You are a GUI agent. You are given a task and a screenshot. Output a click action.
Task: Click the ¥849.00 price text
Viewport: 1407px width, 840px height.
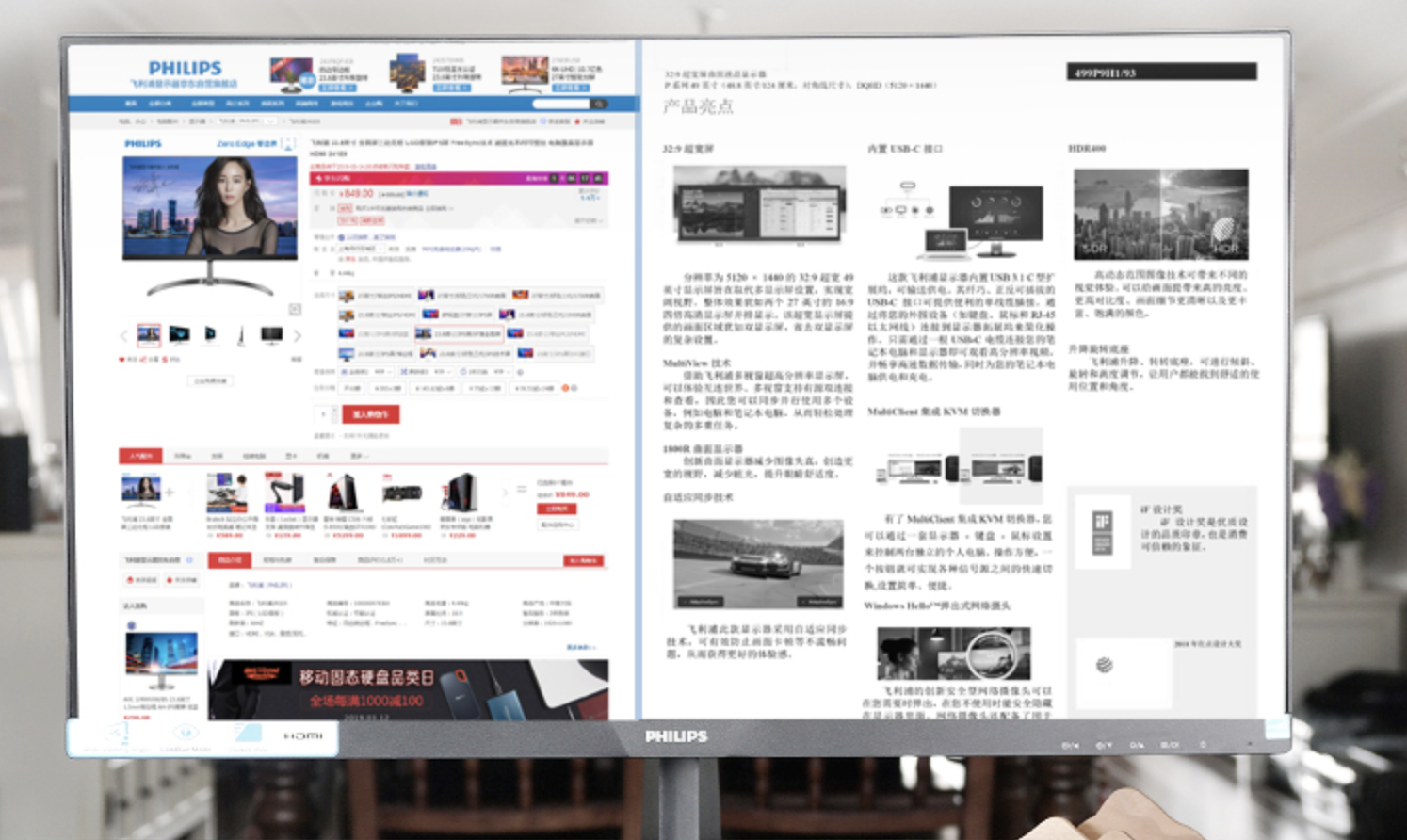click(356, 193)
